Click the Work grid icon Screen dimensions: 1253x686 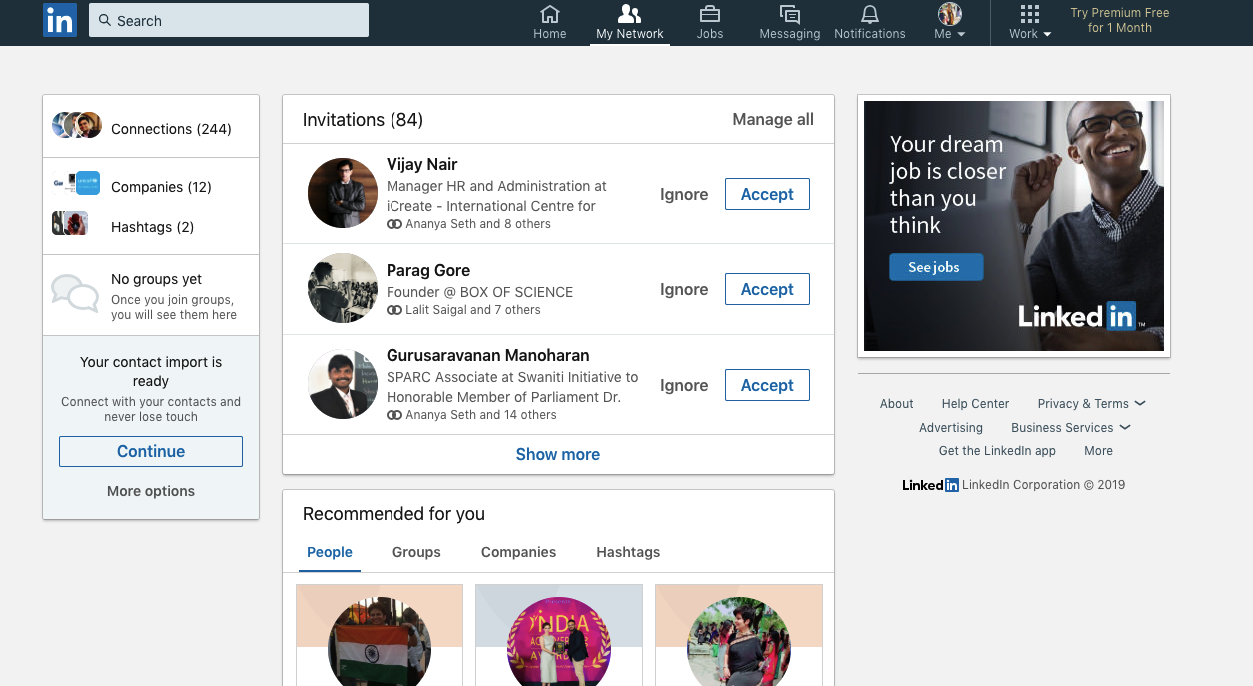click(1029, 14)
